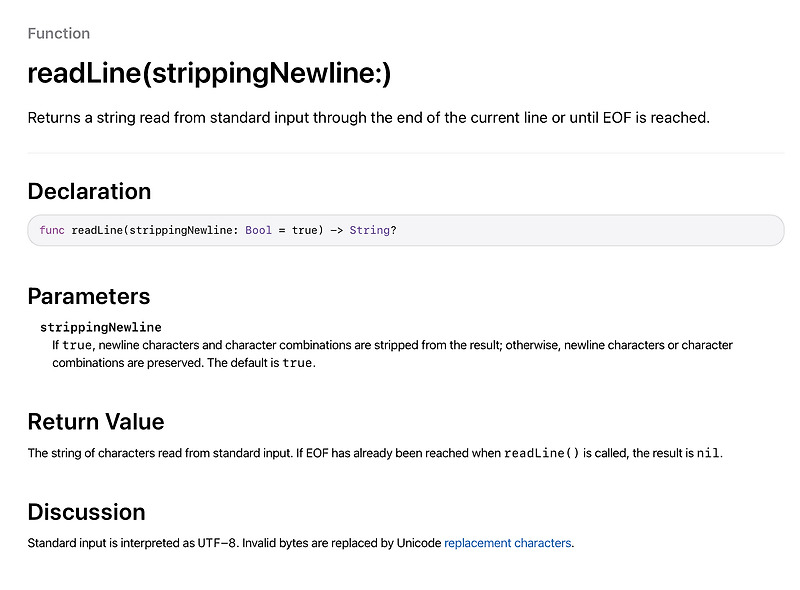Click the strippingNewline parameter name under Parameters
This screenshot has height=590, width=800.
(x=100, y=327)
